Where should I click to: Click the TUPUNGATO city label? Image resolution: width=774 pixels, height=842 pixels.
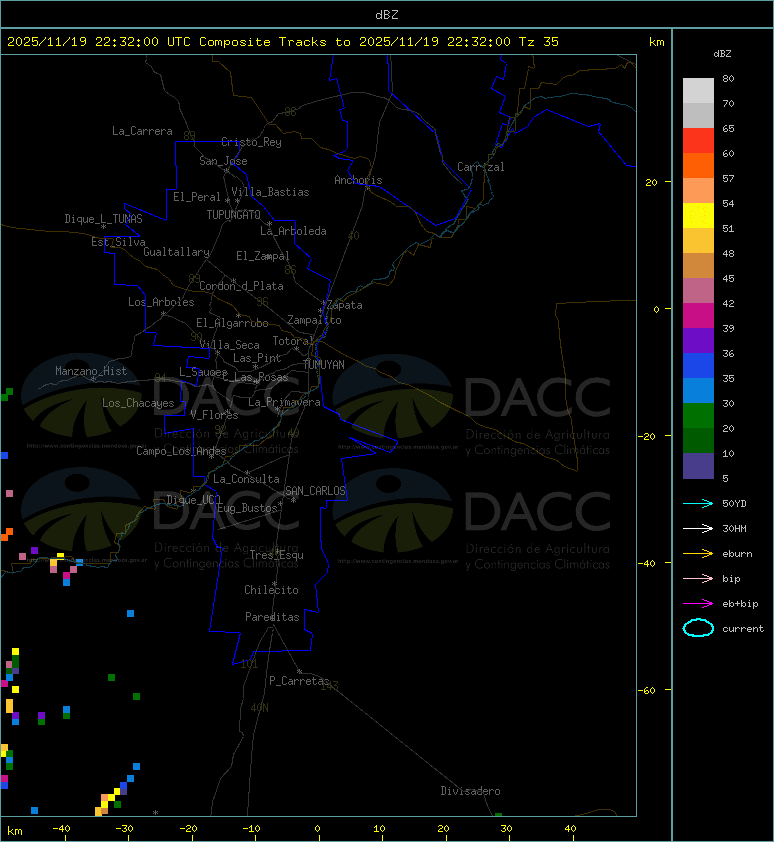(x=234, y=215)
